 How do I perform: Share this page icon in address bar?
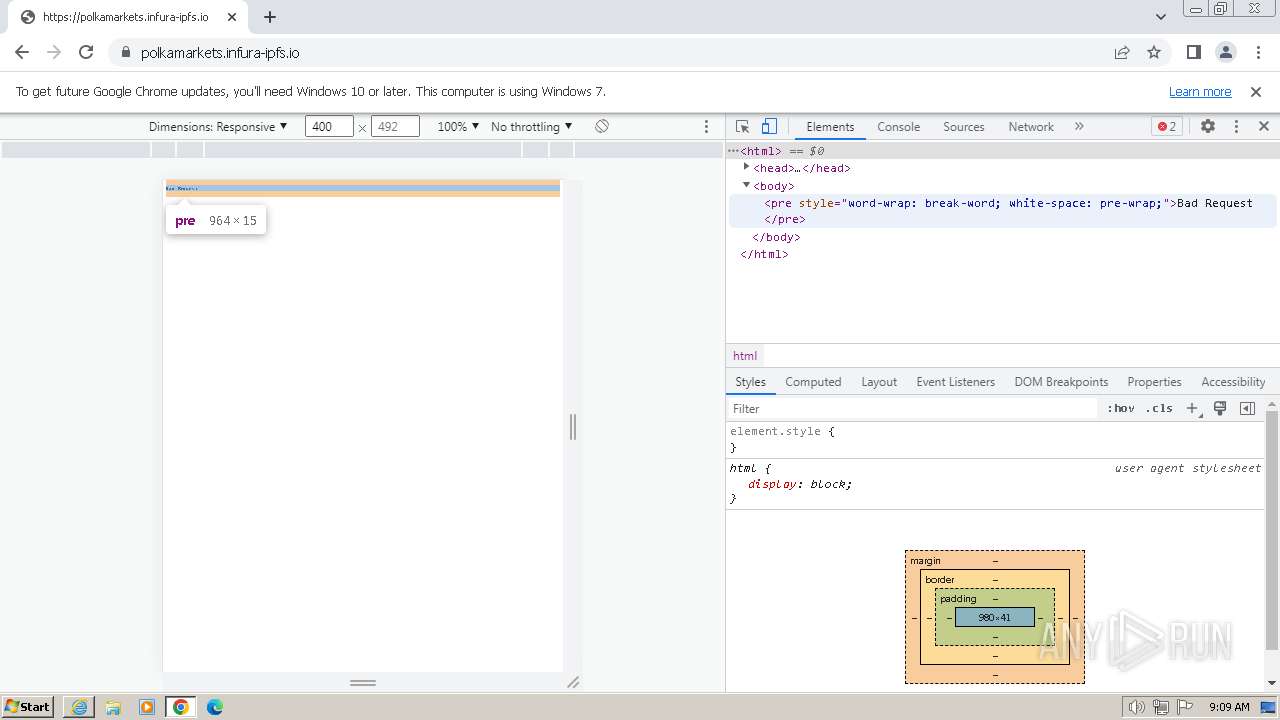coord(1122,52)
